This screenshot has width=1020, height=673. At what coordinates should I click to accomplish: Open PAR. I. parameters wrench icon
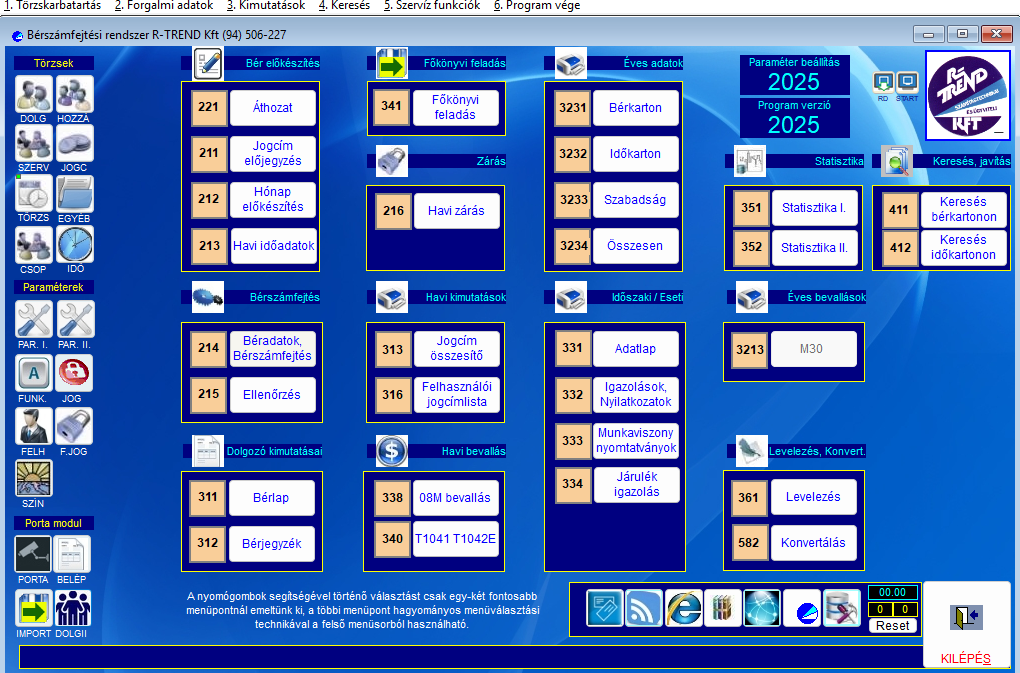33,320
